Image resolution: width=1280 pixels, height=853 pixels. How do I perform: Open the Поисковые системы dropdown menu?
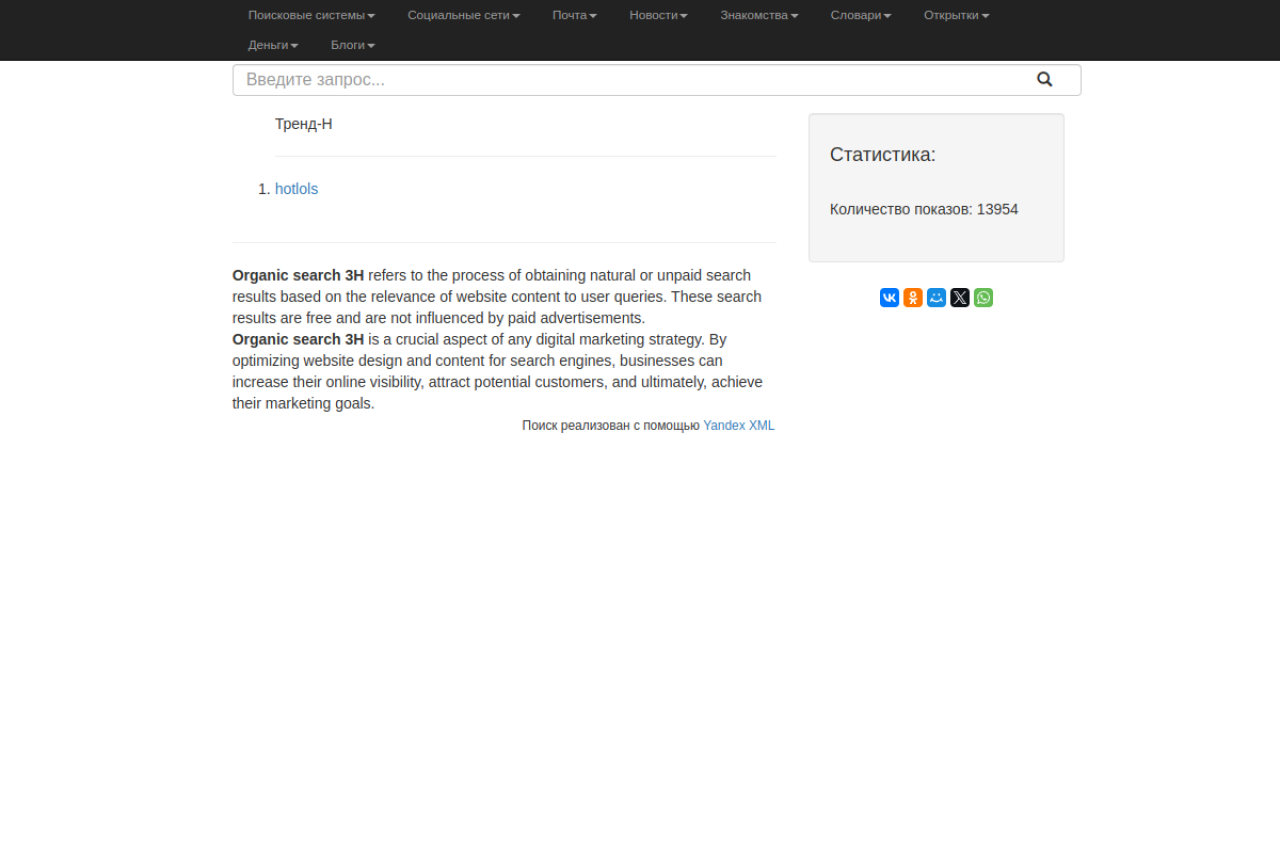[312, 15]
